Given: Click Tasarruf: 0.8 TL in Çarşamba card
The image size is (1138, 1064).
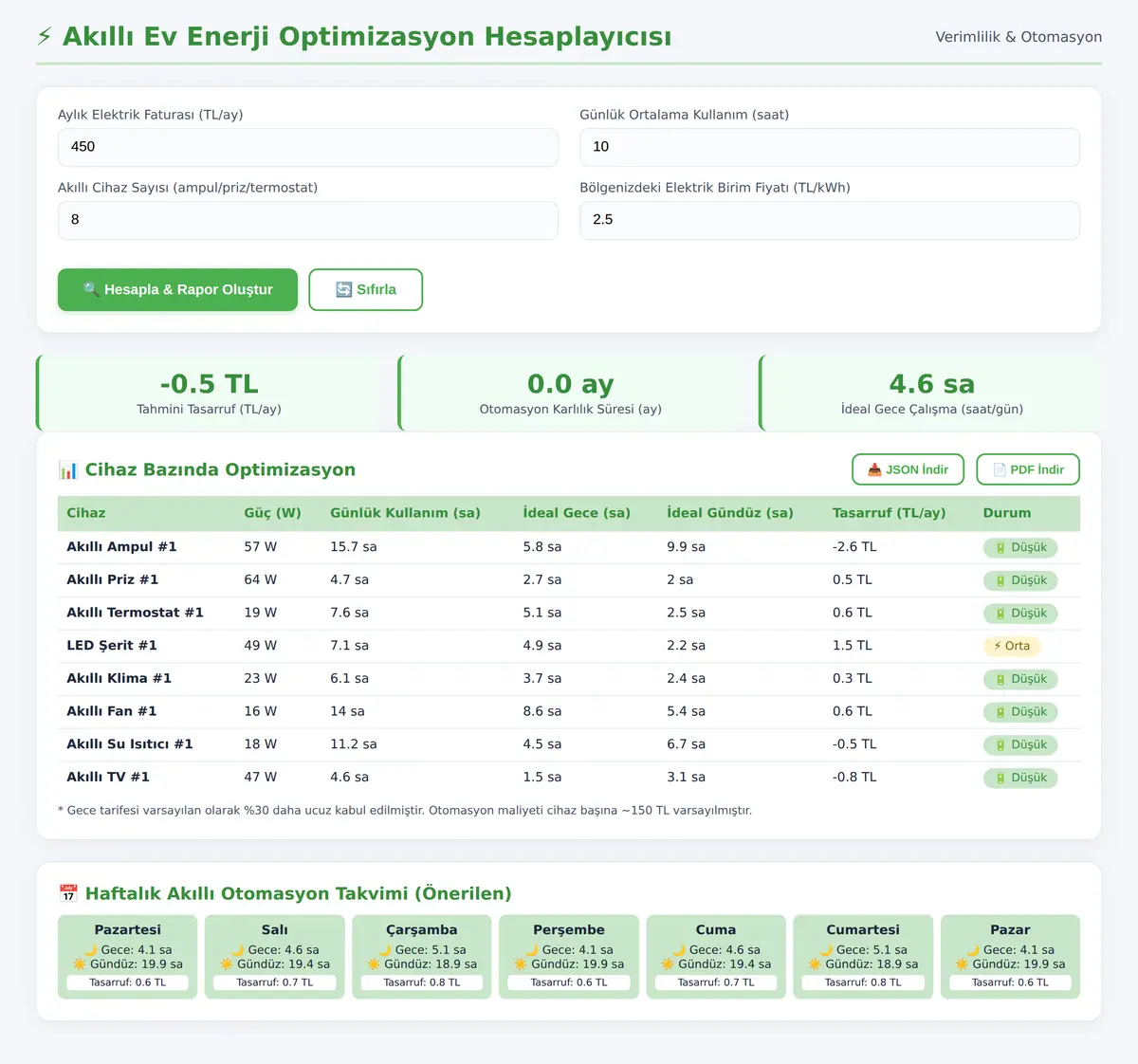Looking at the screenshot, I should 422,982.
